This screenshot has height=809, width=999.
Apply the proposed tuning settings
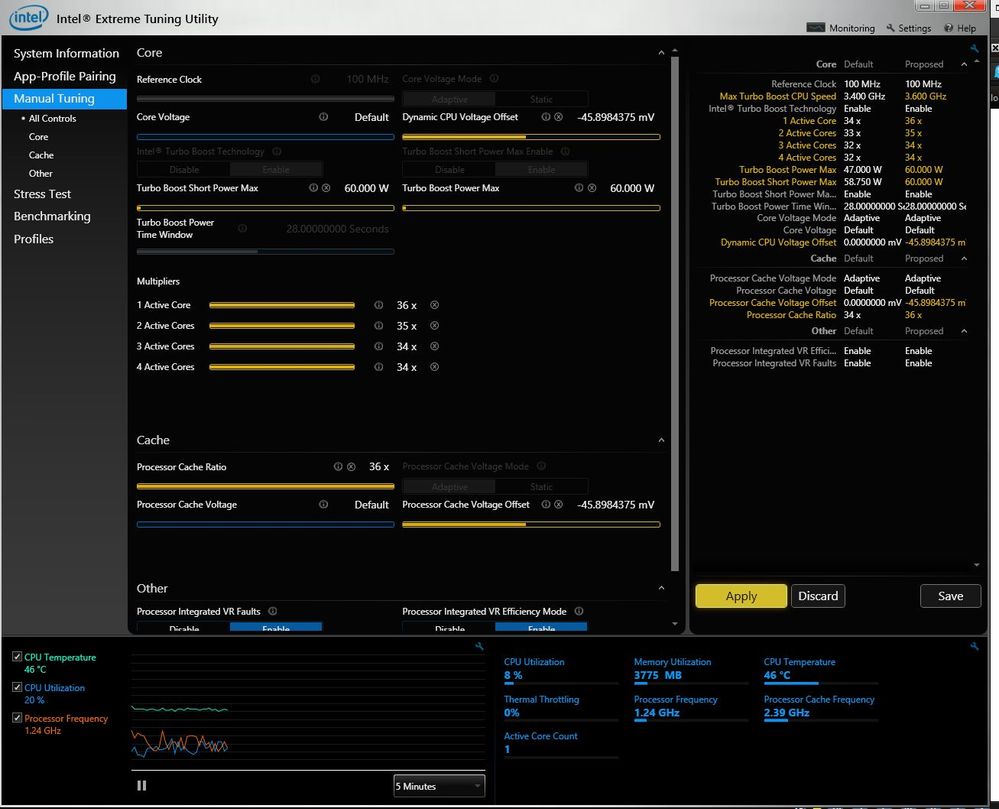pos(741,596)
